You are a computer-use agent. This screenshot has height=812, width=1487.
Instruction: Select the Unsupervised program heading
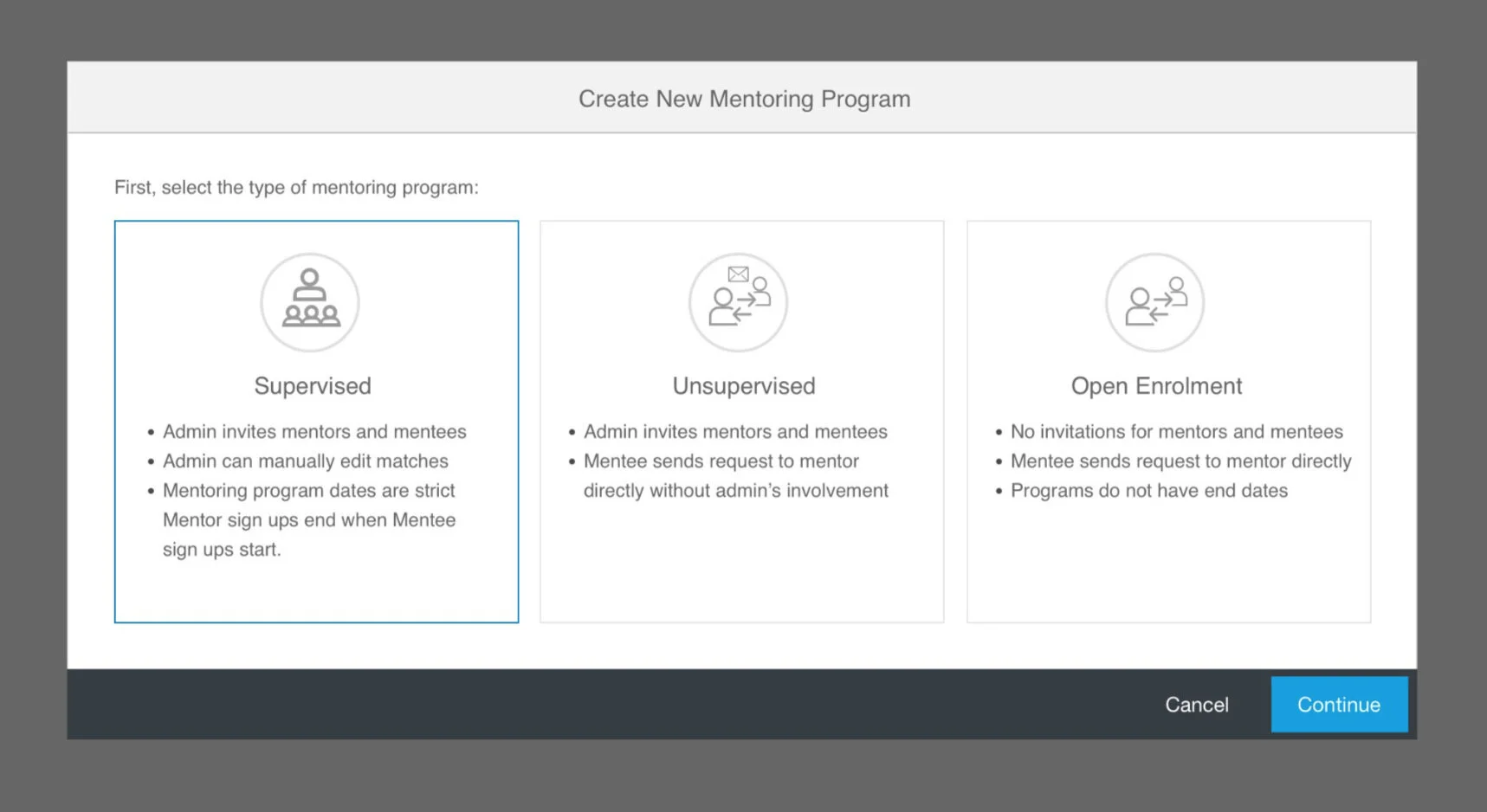pyautogui.click(x=744, y=386)
